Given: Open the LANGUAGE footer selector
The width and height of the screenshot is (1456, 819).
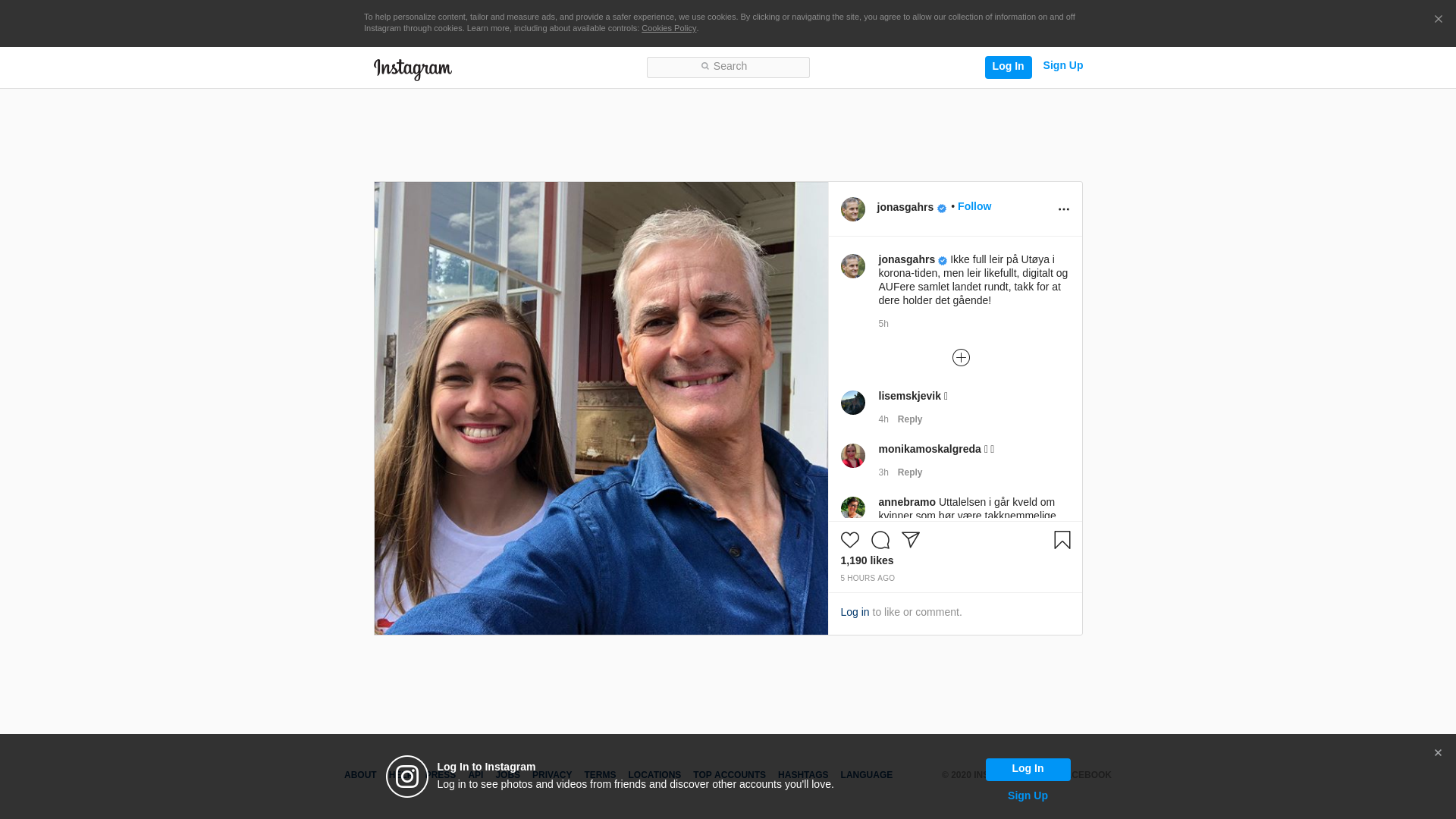Looking at the screenshot, I should pyautogui.click(x=866, y=775).
